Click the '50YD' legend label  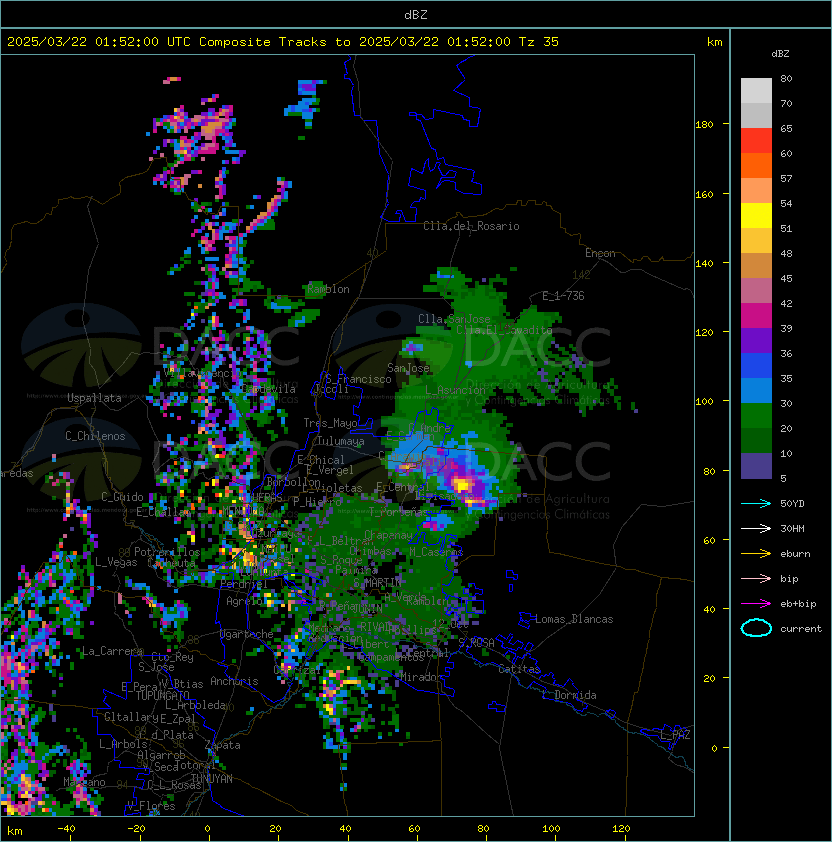pyautogui.click(x=792, y=504)
